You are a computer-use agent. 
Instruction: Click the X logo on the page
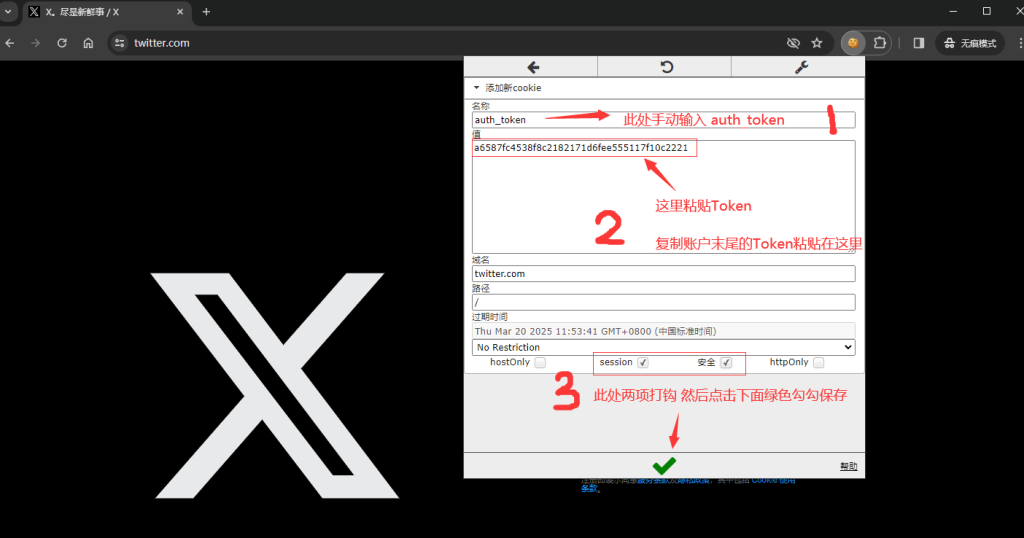coord(276,385)
